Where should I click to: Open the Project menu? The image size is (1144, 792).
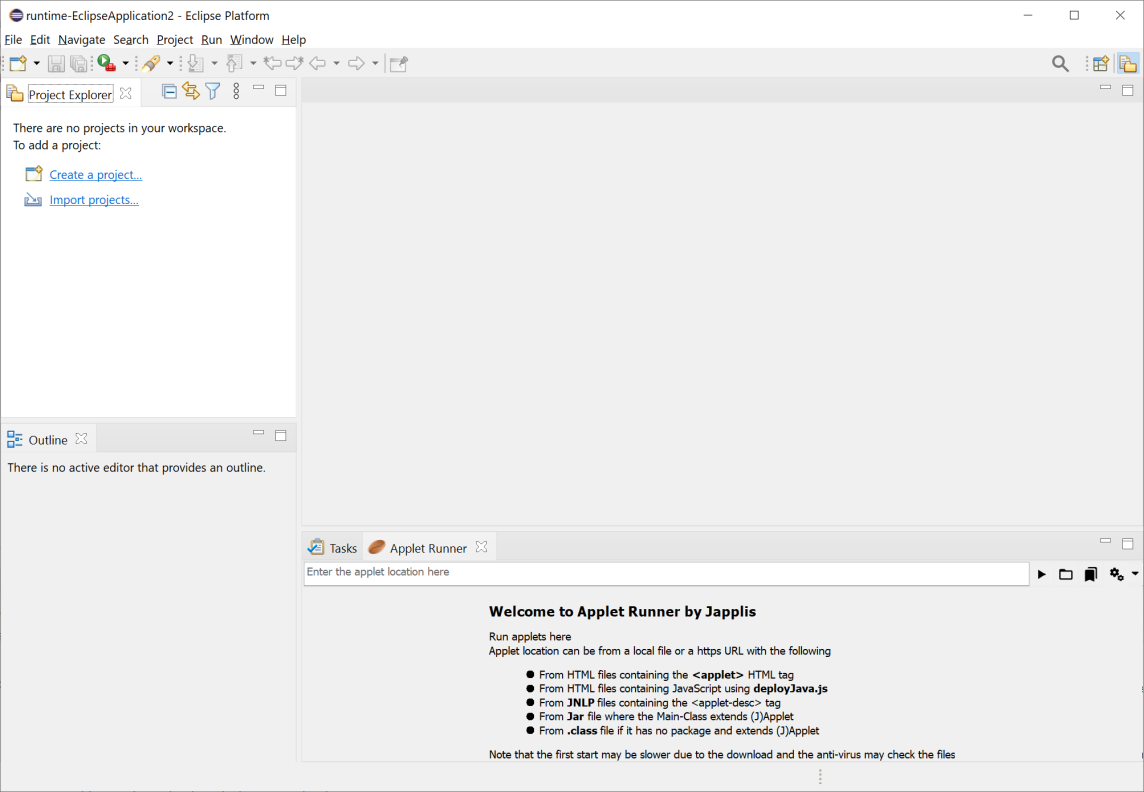tap(175, 39)
